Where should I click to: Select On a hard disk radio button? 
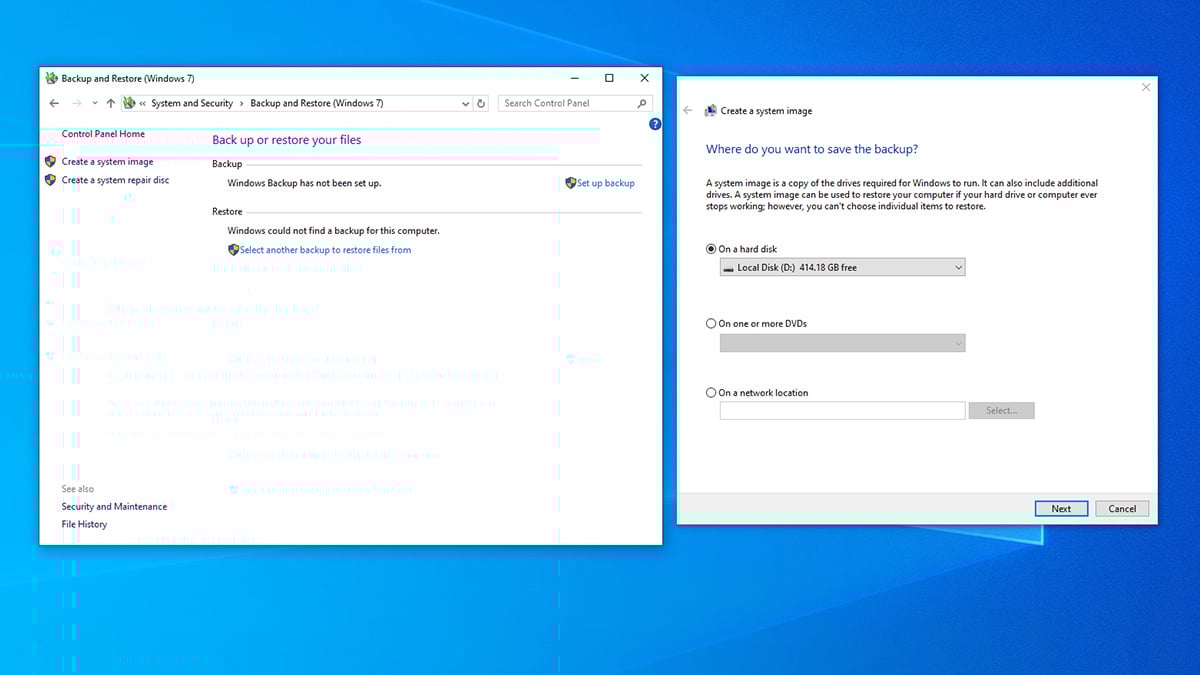[711, 249]
